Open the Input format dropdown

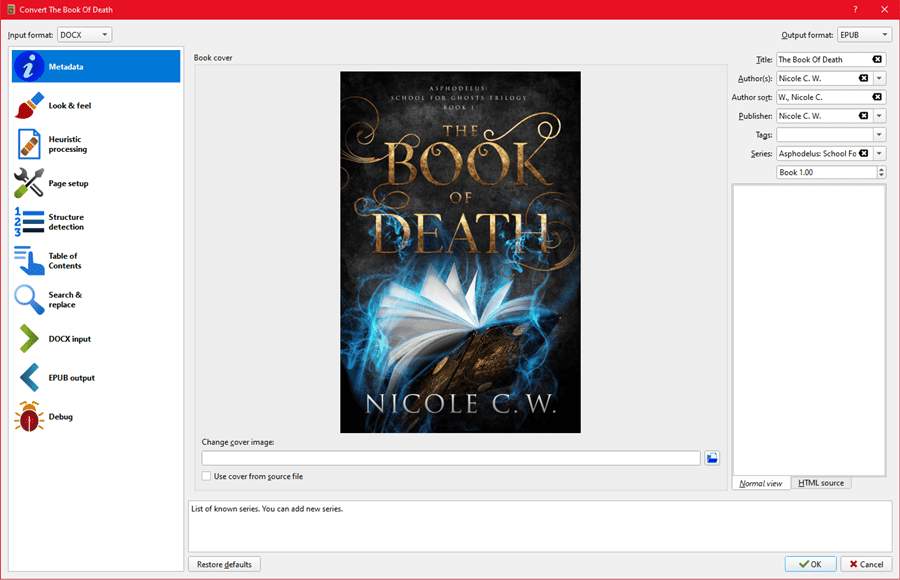[84, 35]
